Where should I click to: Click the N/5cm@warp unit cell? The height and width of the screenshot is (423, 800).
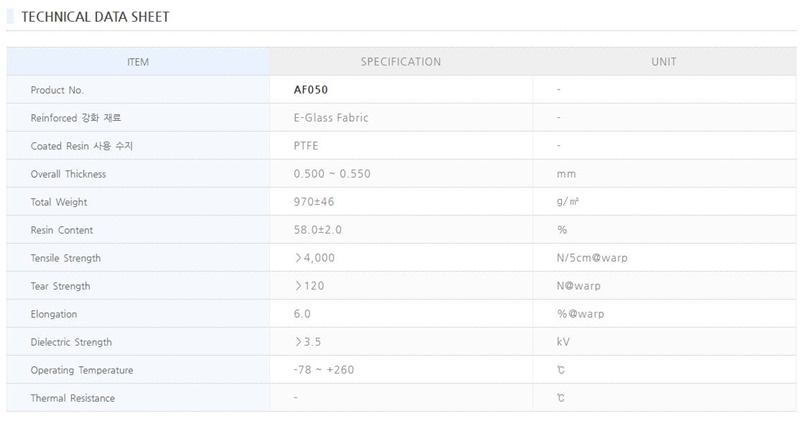tap(592, 258)
